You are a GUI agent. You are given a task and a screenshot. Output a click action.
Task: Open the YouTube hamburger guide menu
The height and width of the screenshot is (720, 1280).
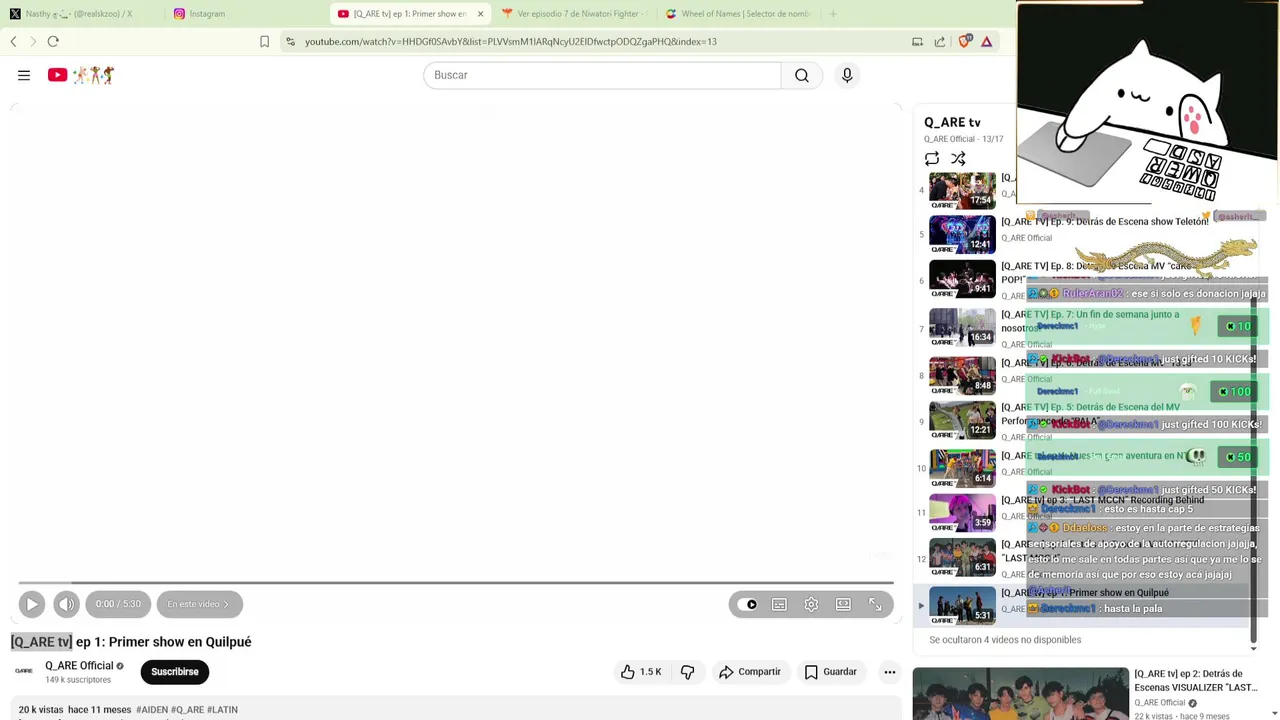point(24,75)
